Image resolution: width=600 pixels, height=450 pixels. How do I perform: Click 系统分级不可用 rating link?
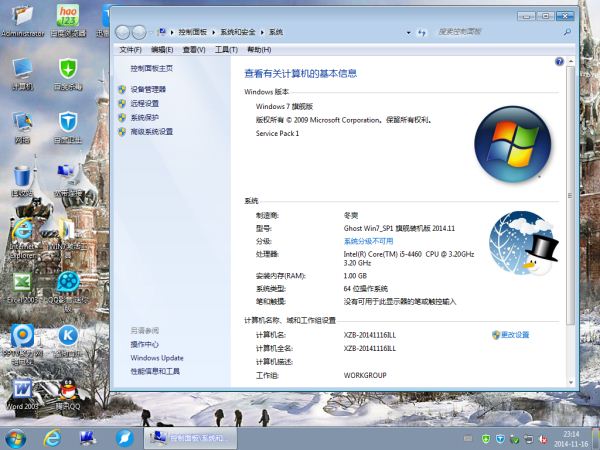point(368,241)
